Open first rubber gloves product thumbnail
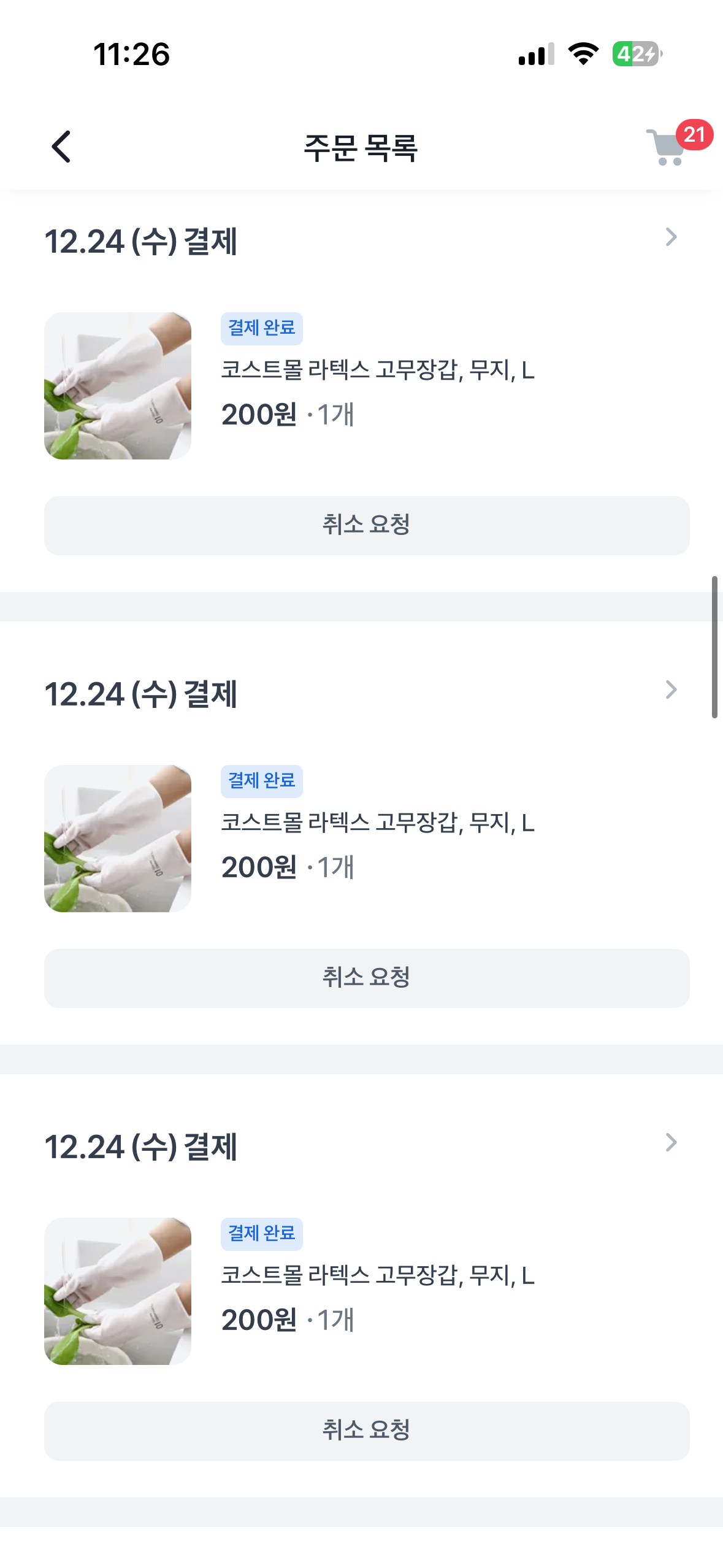 pos(118,386)
